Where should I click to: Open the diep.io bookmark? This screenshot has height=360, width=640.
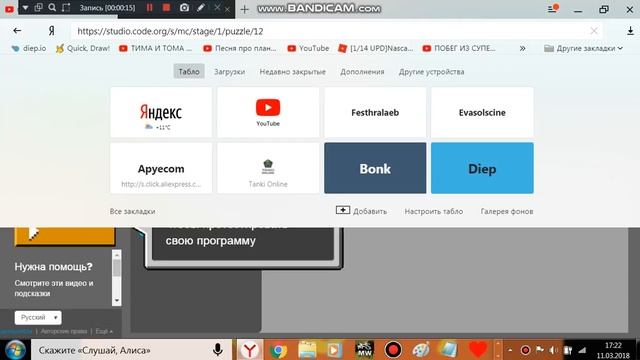[x=29, y=48]
